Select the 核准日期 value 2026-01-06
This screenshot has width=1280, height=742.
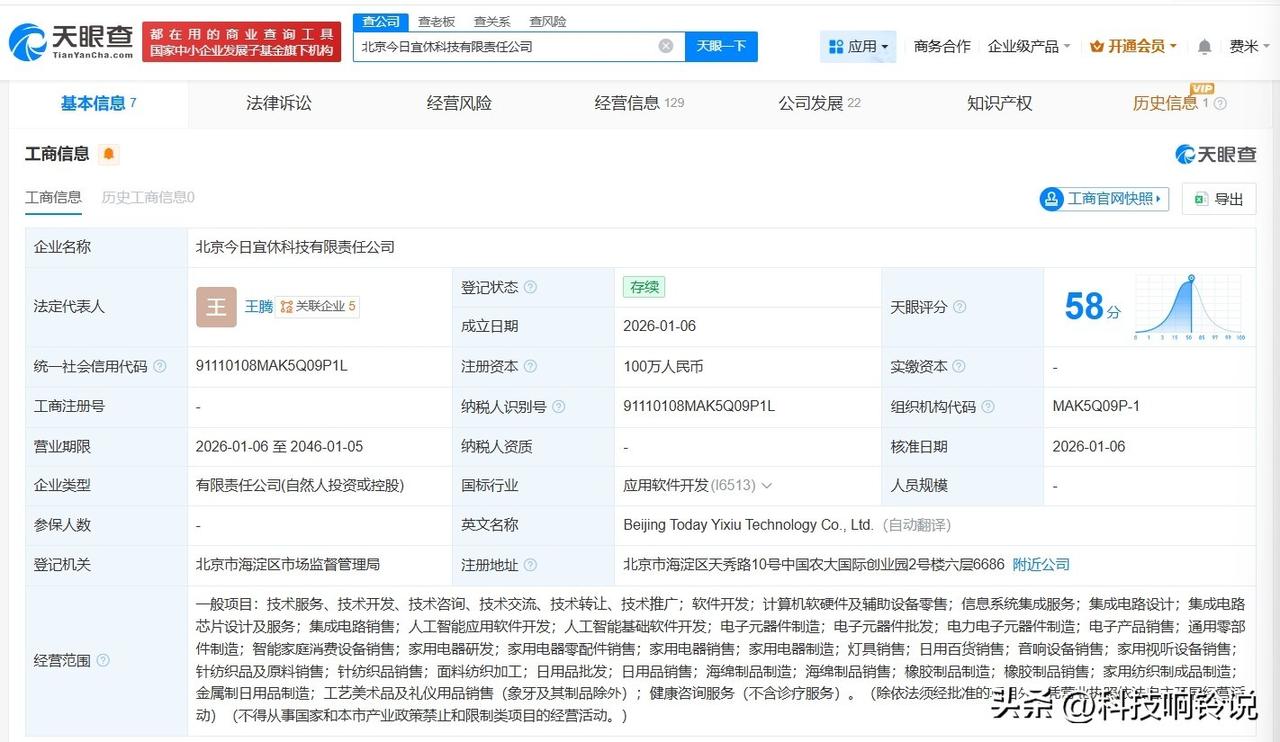(x=1089, y=446)
